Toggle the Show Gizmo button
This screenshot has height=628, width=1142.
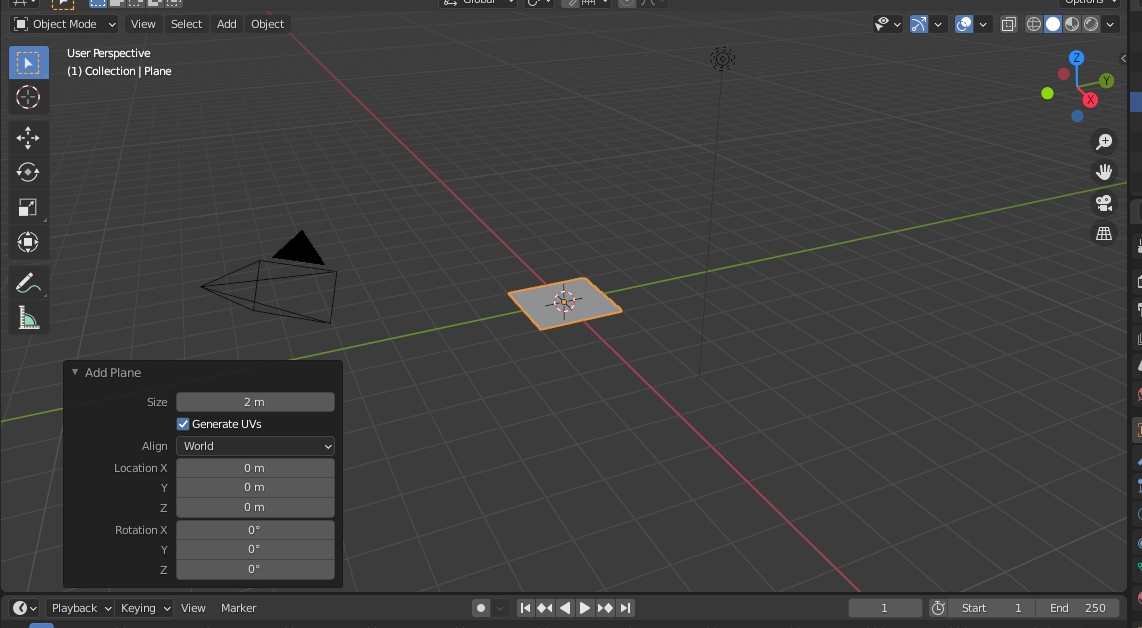click(x=919, y=24)
